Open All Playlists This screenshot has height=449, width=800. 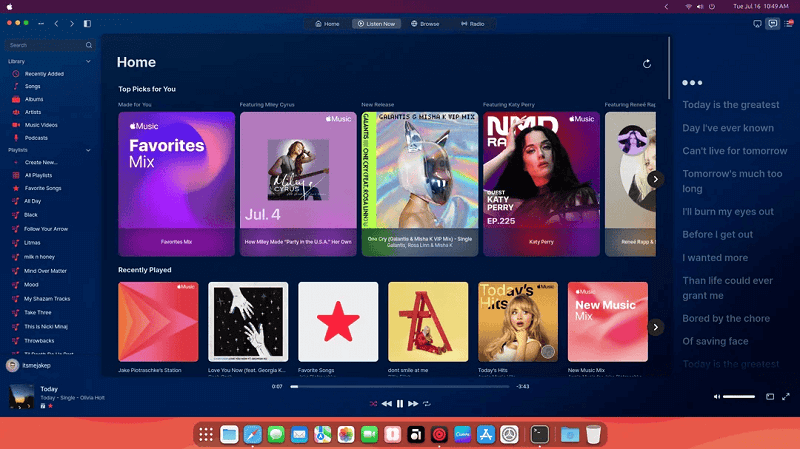point(38,176)
